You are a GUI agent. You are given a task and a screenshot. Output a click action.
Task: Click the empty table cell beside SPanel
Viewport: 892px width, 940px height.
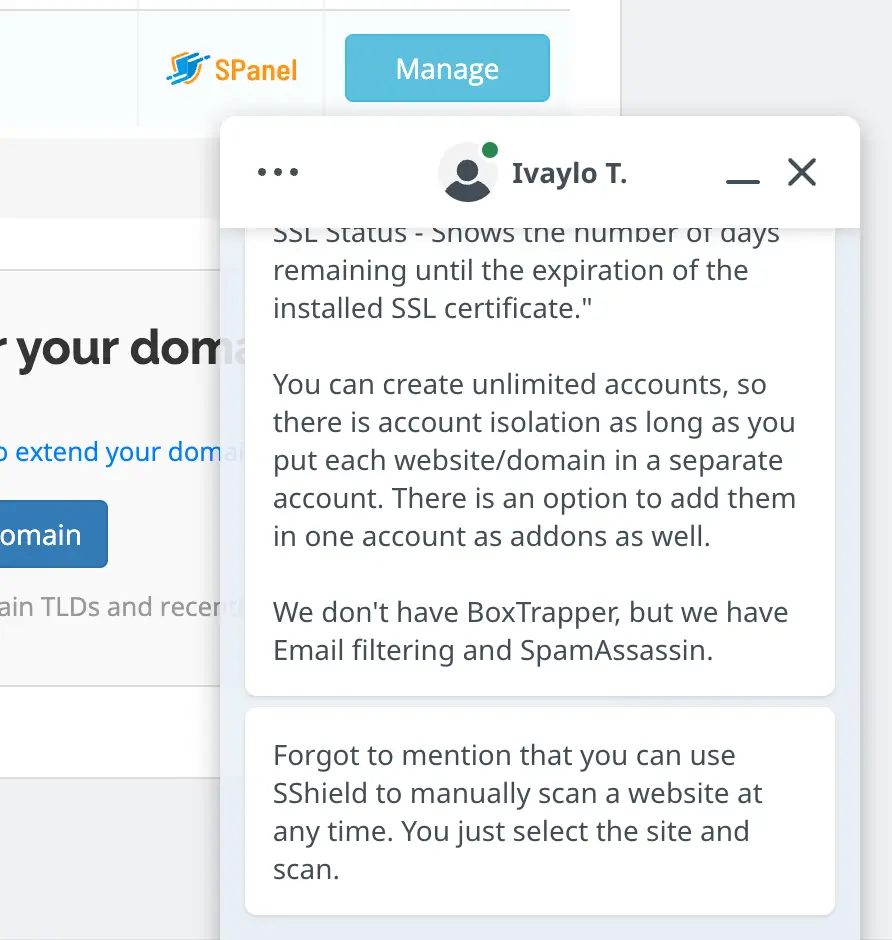click(68, 68)
